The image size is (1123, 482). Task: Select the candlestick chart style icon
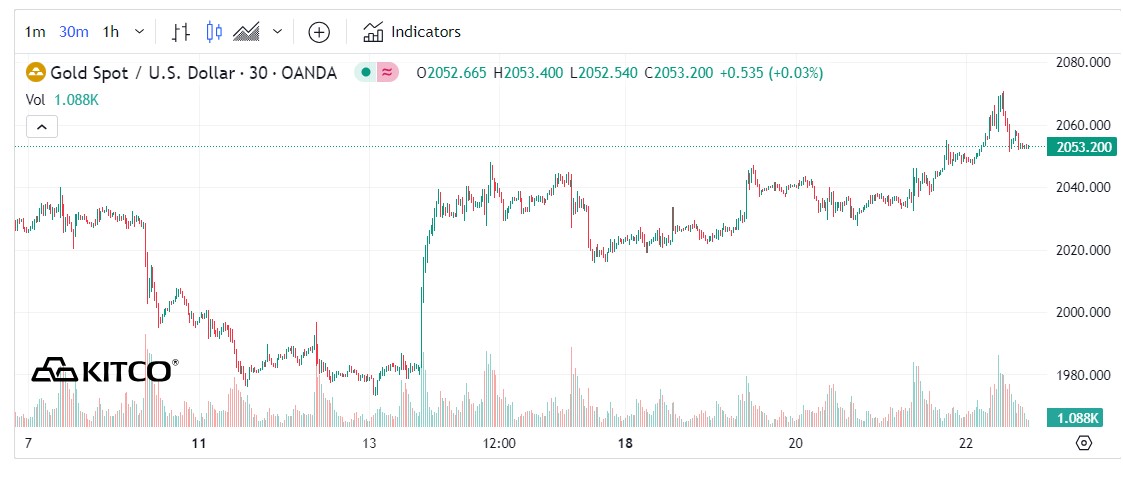point(213,32)
